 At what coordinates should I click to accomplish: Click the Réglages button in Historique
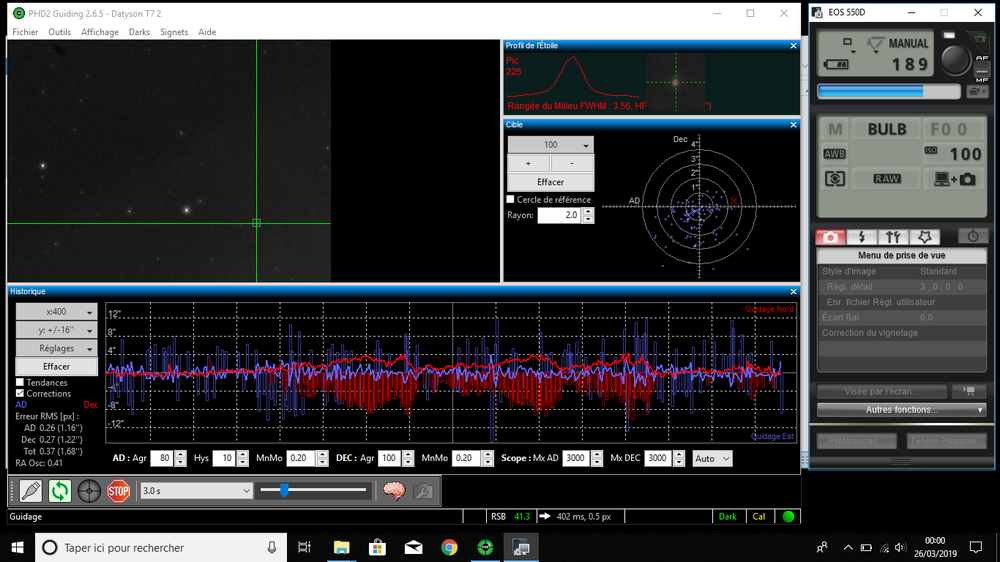[56, 348]
